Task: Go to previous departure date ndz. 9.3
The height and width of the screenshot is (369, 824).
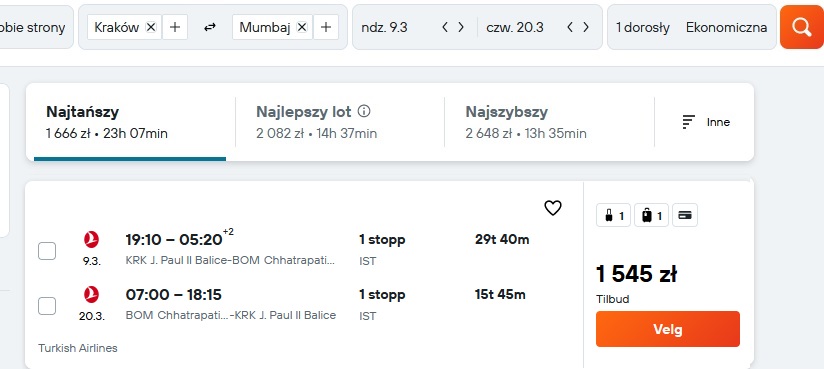Action: pyautogui.click(x=445, y=27)
